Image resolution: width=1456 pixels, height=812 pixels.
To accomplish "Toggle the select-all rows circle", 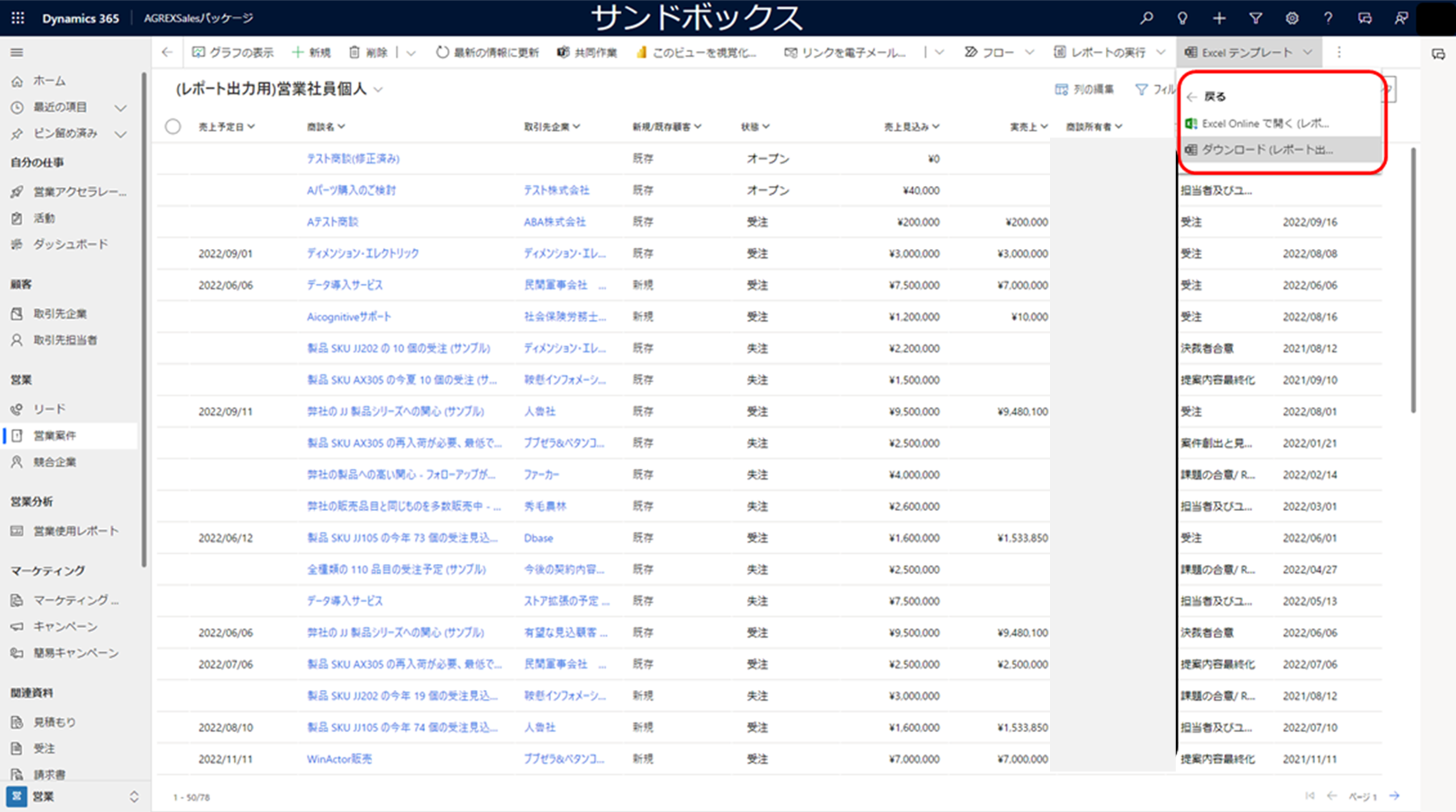I will tap(173, 126).
